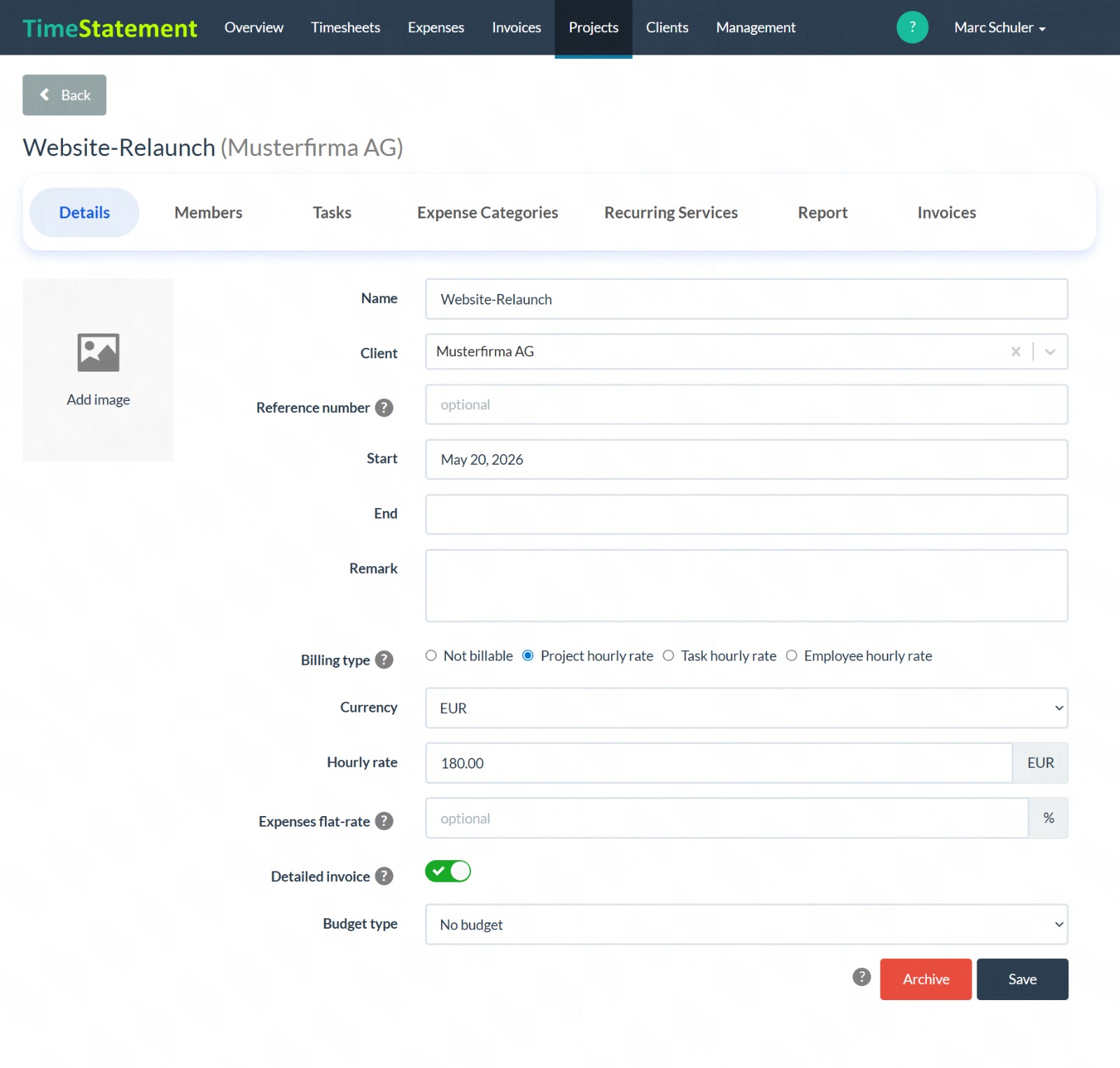Click the help icon beside Archive button
1120x1068 pixels.
click(x=862, y=977)
